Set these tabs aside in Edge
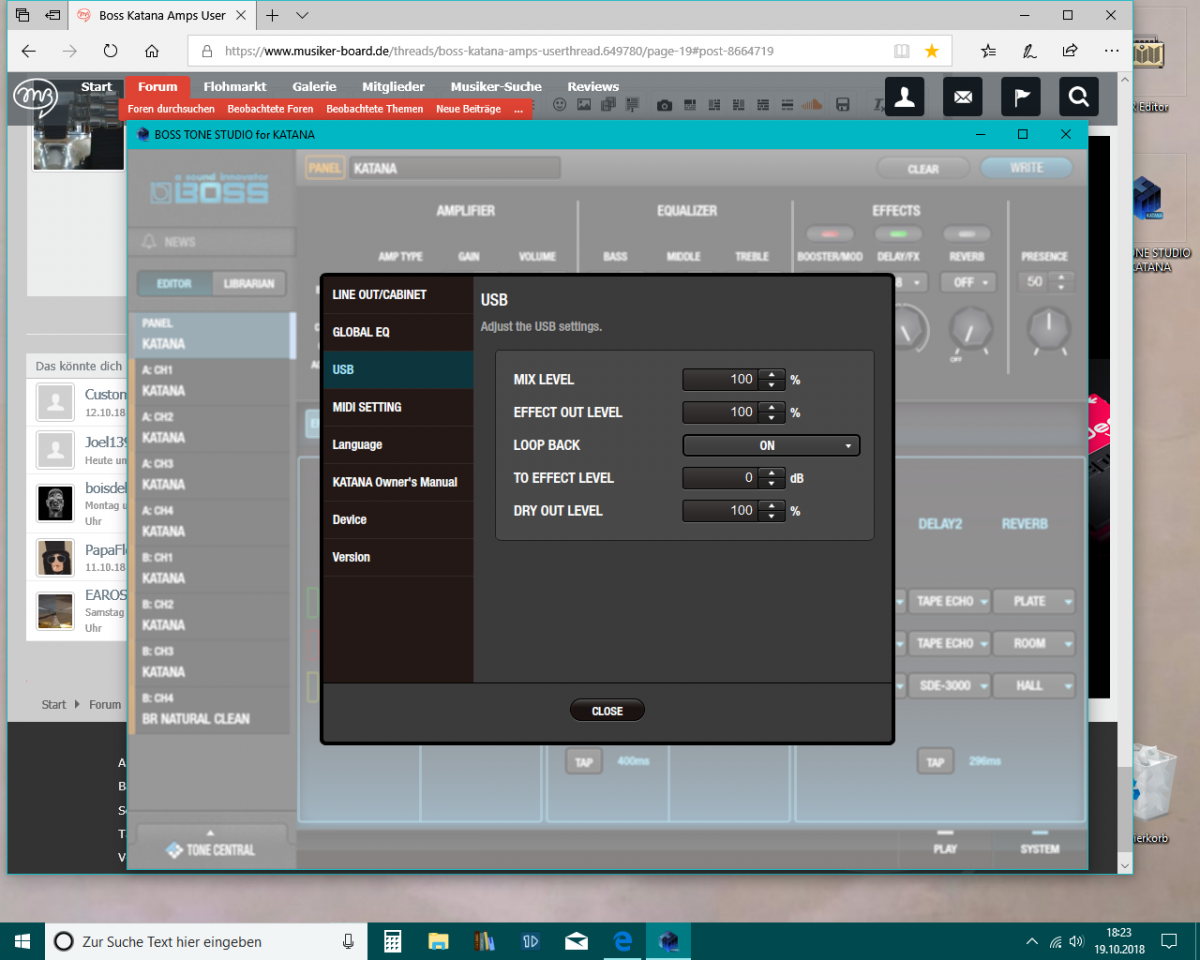1200x960 pixels. point(53,15)
